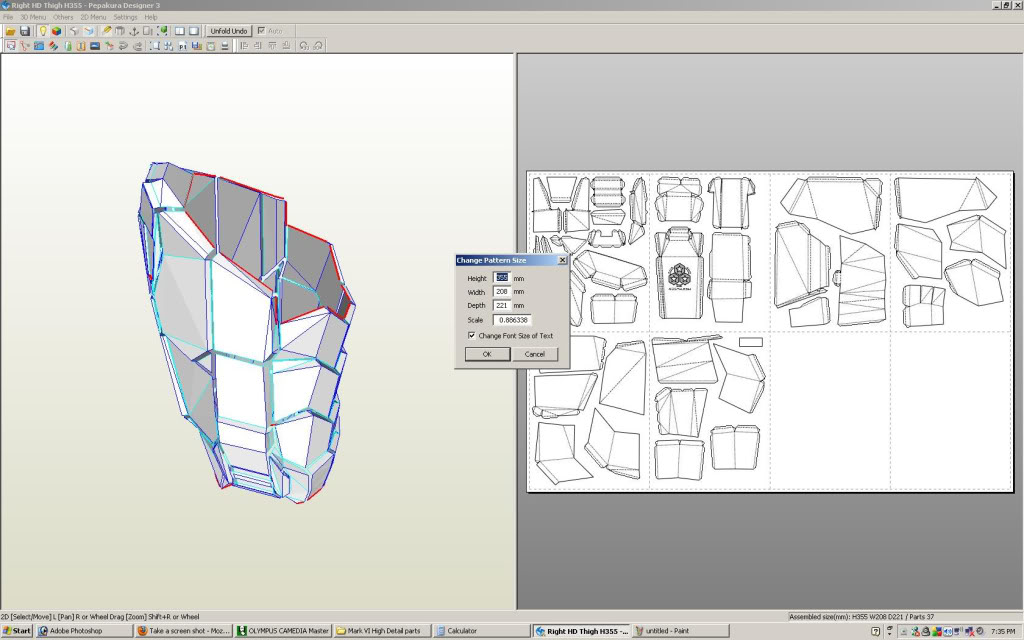
Task: Click the green cube fit-view icon
Action: (162, 31)
